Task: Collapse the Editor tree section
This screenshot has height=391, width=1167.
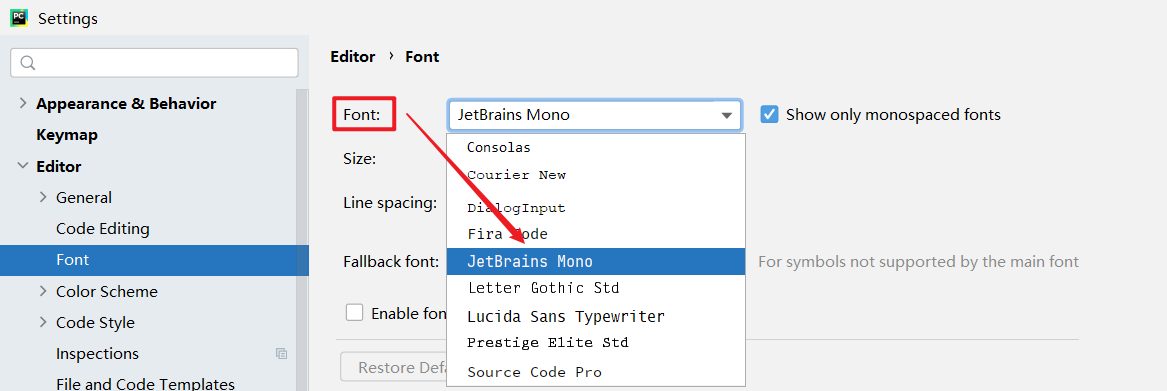Action: click(23, 166)
